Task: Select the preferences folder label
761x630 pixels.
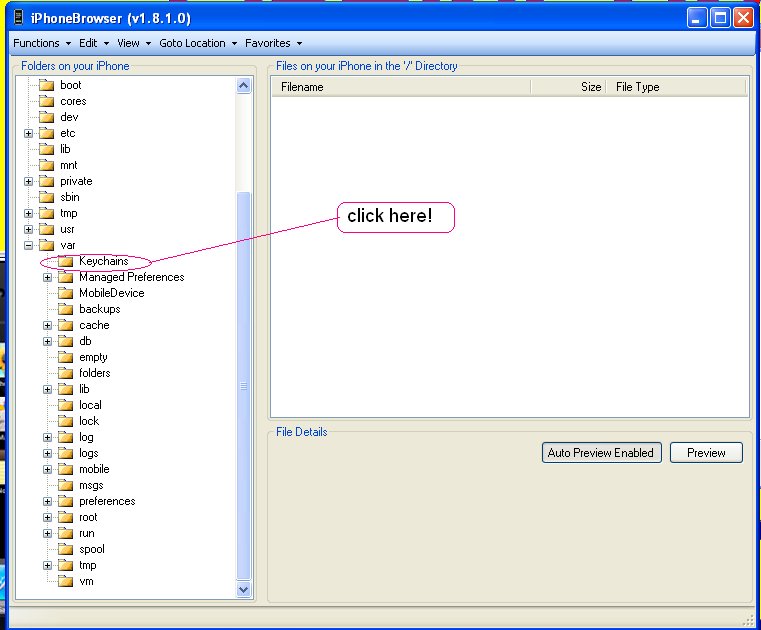Action: point(107,501)
